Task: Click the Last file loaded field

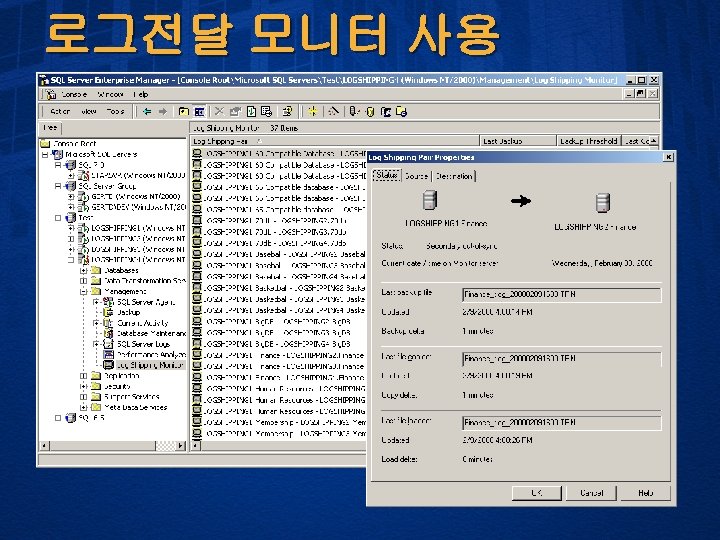Action: [562, 422]
